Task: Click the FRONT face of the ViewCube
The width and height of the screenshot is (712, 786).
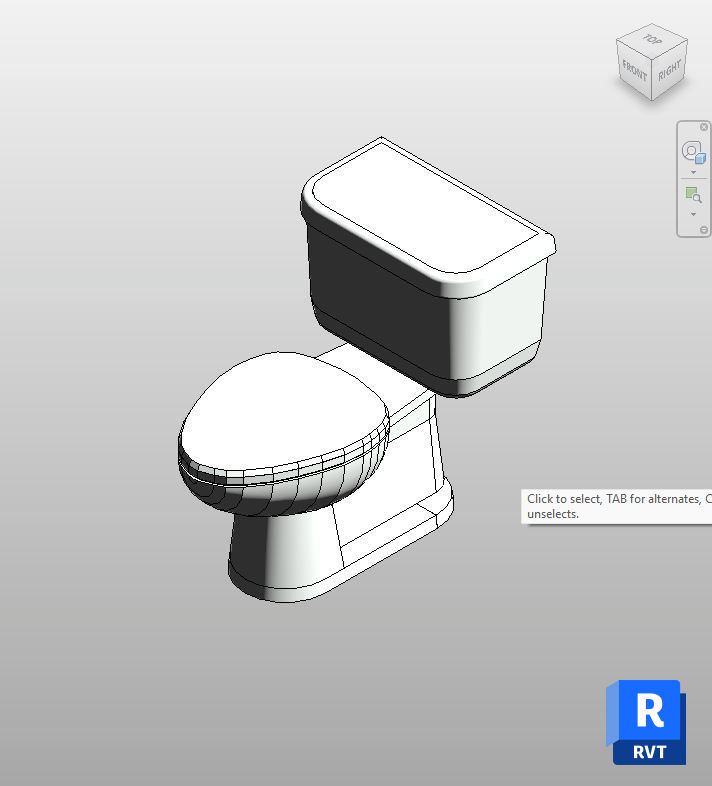Action: click(x=634, y=71)
